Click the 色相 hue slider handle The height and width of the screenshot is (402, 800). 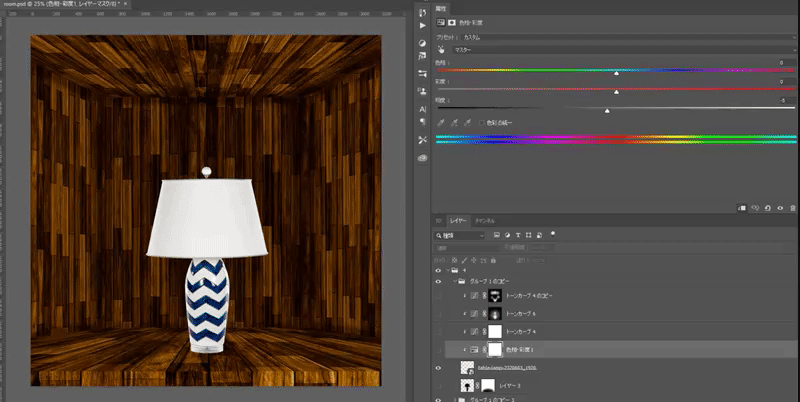616,73
